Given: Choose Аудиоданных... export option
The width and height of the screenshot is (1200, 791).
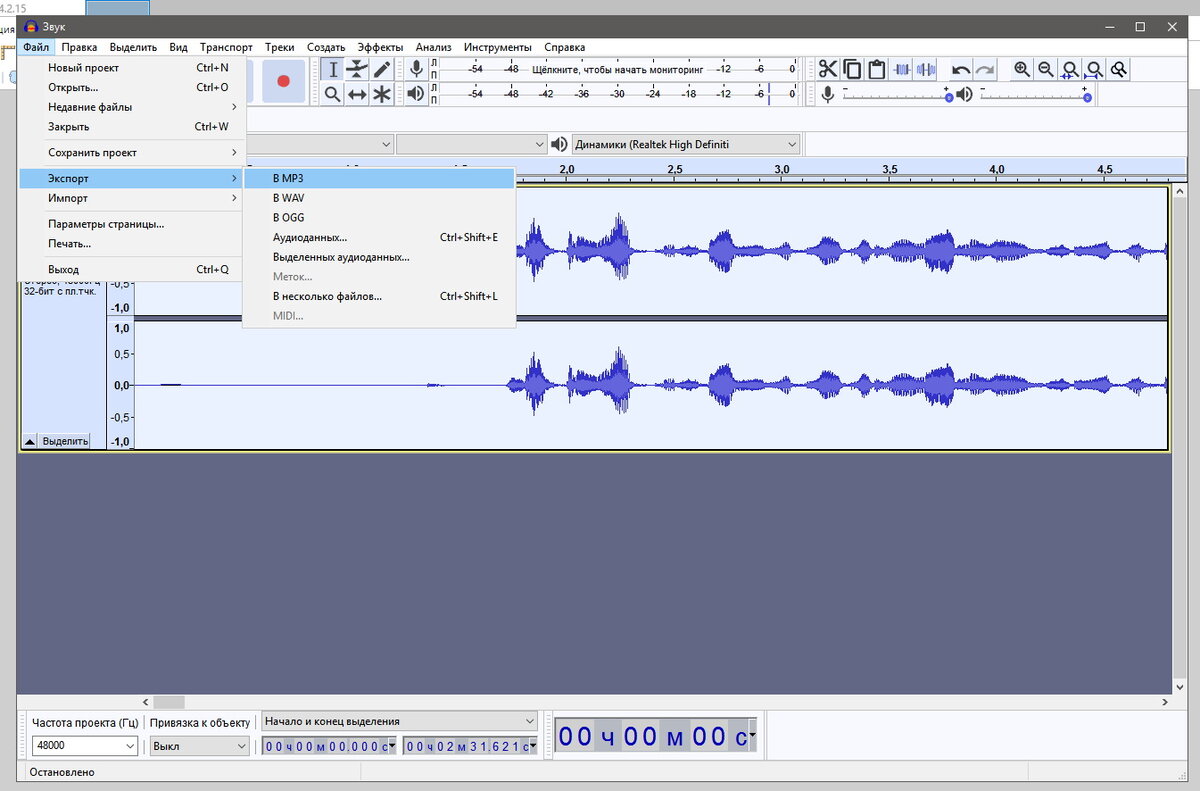Looking at the screenshot, I should (379, 237).
